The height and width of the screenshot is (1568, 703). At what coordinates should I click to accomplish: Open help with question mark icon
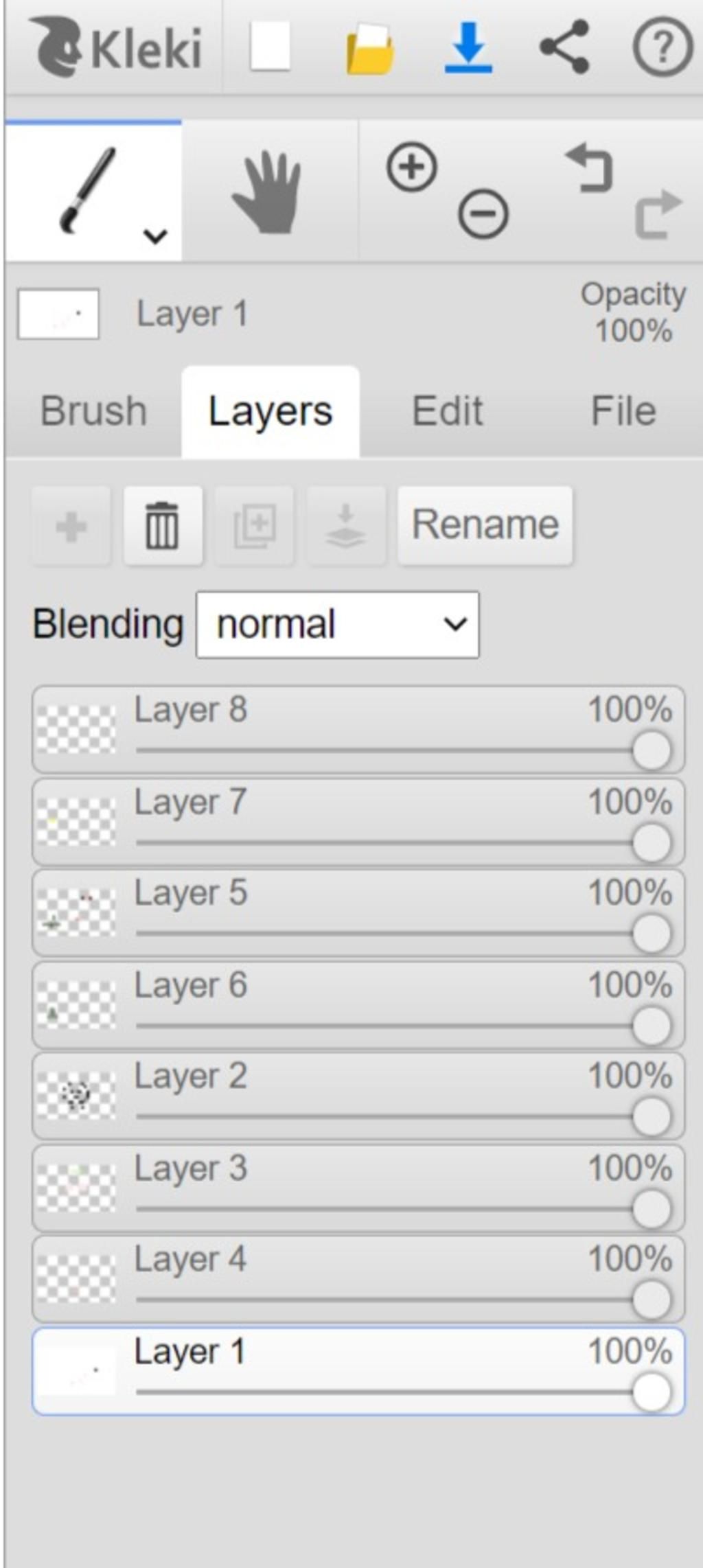[662, 47]
